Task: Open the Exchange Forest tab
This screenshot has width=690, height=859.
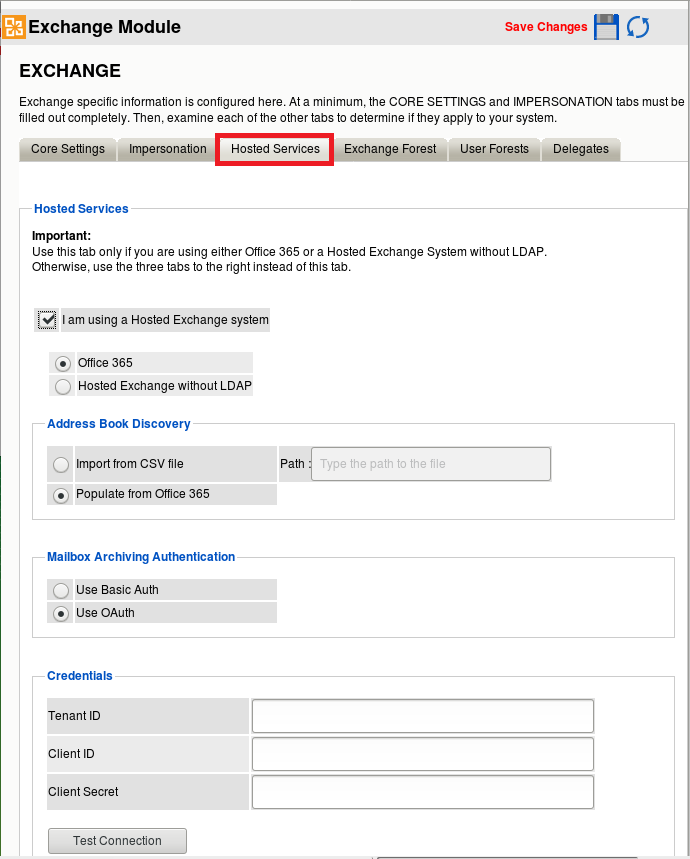Action: click(x=390, y=149)
